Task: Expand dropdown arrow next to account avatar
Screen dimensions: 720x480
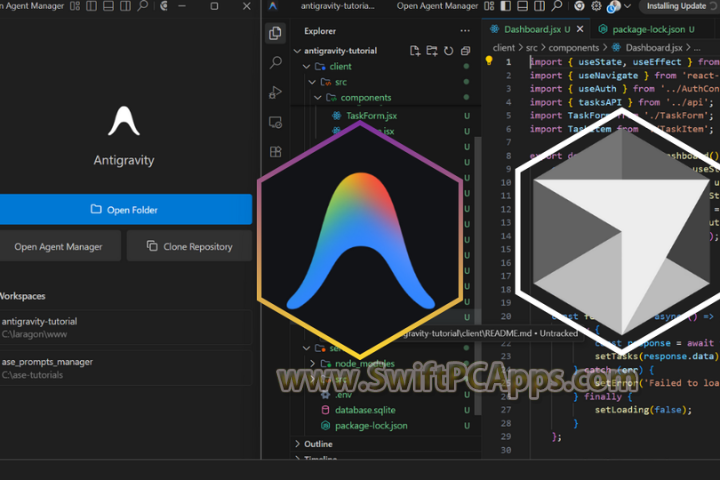Action: (x=627, y=6)
